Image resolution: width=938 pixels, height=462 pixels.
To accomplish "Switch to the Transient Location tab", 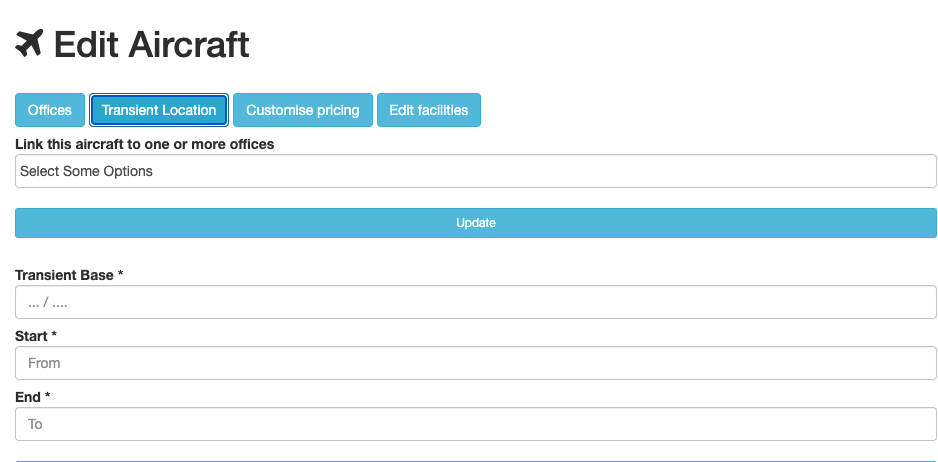I will pyautogui.click(x=159, y=110).
